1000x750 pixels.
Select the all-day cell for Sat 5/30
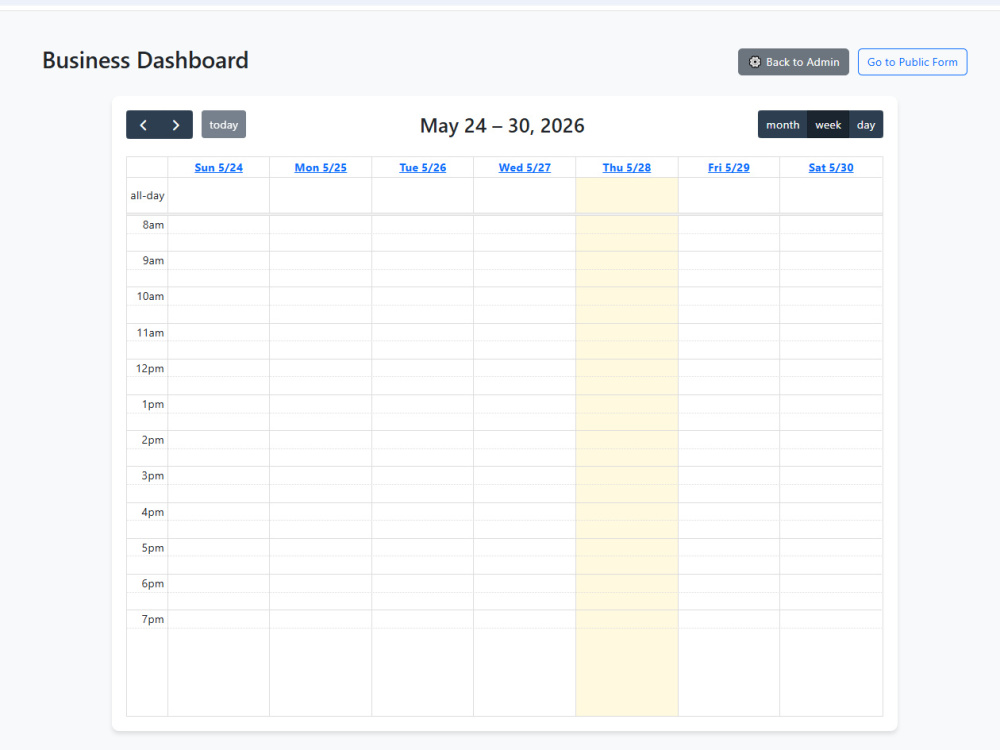click(831, 195)
